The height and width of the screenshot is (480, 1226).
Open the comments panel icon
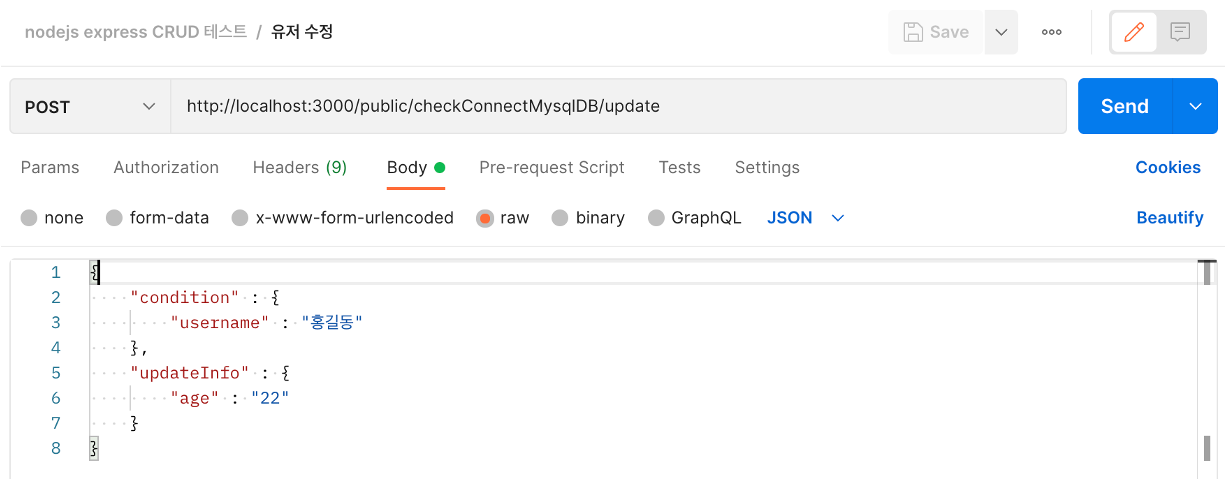click(1181, 32)
